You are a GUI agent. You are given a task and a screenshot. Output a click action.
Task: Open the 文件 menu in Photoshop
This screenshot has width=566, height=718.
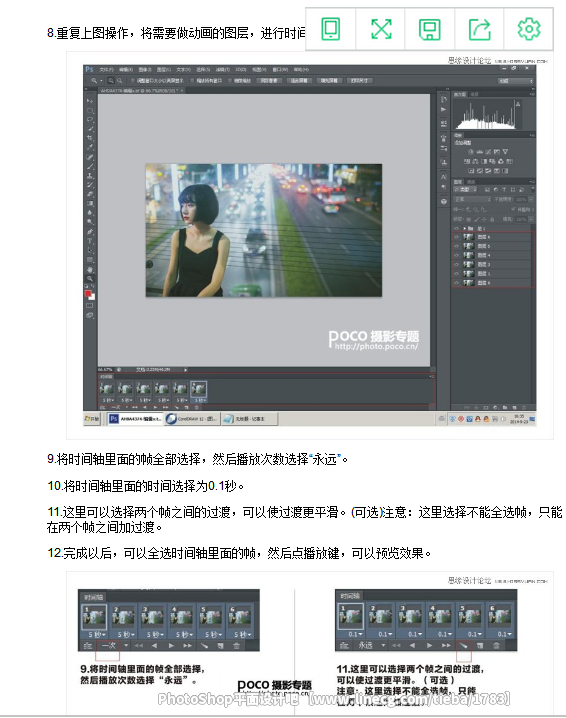click(107, 70)
